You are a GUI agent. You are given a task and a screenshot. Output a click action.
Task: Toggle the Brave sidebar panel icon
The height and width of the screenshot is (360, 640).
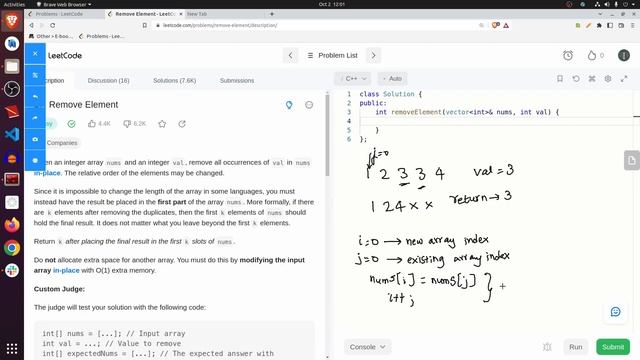(610, 25)
